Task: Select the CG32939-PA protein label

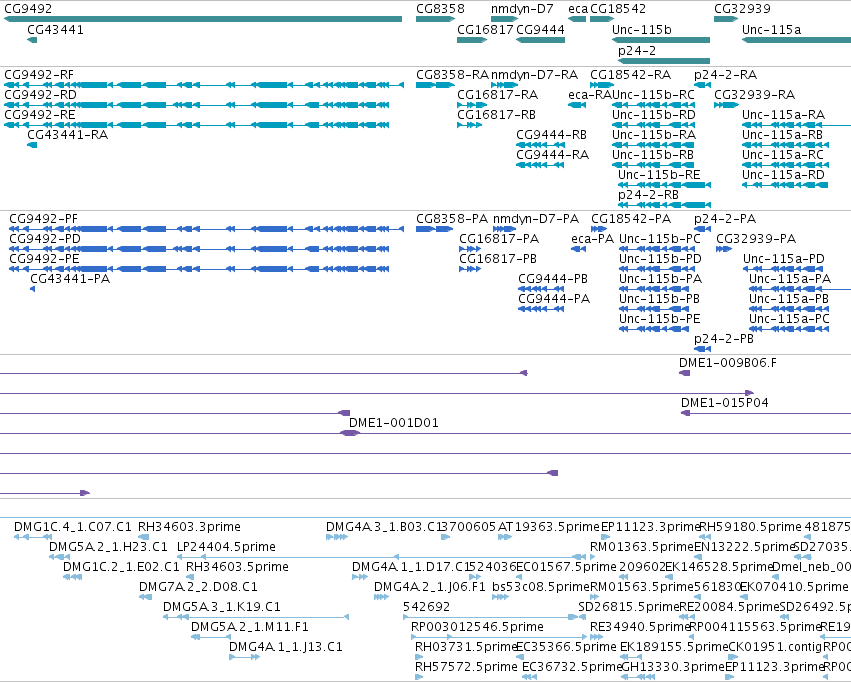Action: [756, 239]
